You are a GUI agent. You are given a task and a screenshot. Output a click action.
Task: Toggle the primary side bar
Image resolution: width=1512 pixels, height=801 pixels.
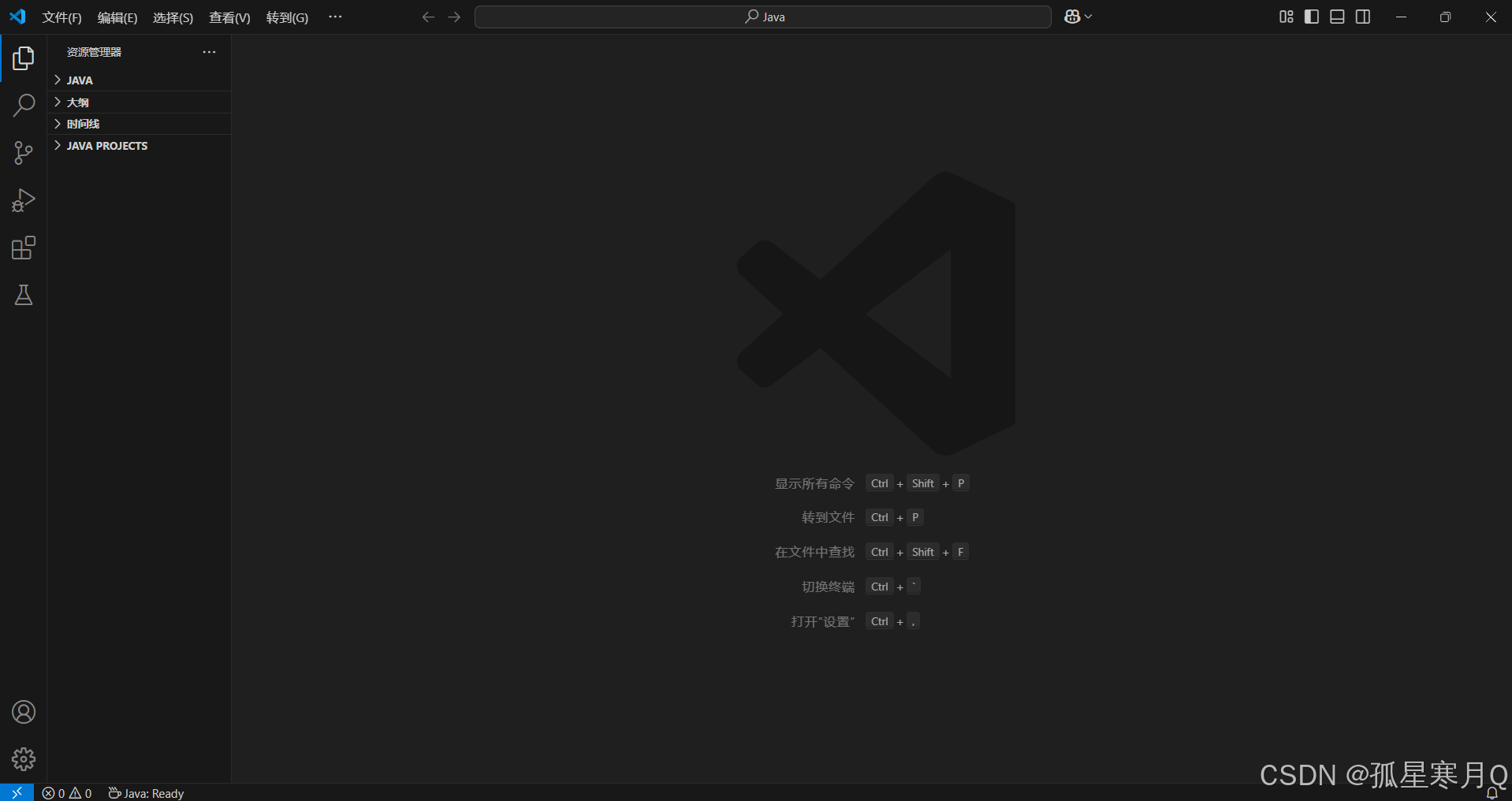click(x=1312, y=17)
